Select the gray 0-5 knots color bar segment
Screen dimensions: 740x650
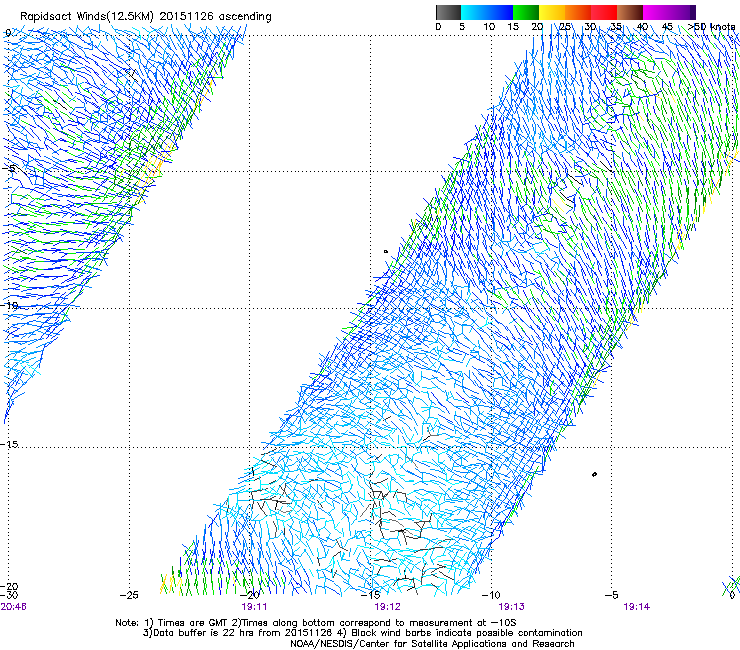tap(448, 12)
